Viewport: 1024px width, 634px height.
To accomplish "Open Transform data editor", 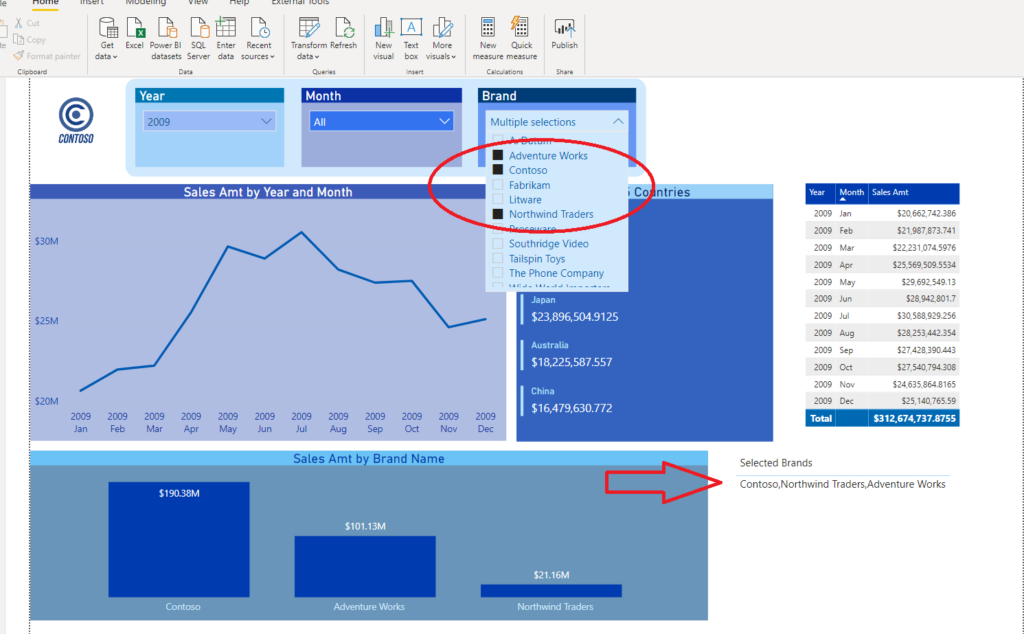I will pyautogui.click(x=308, y=39).
